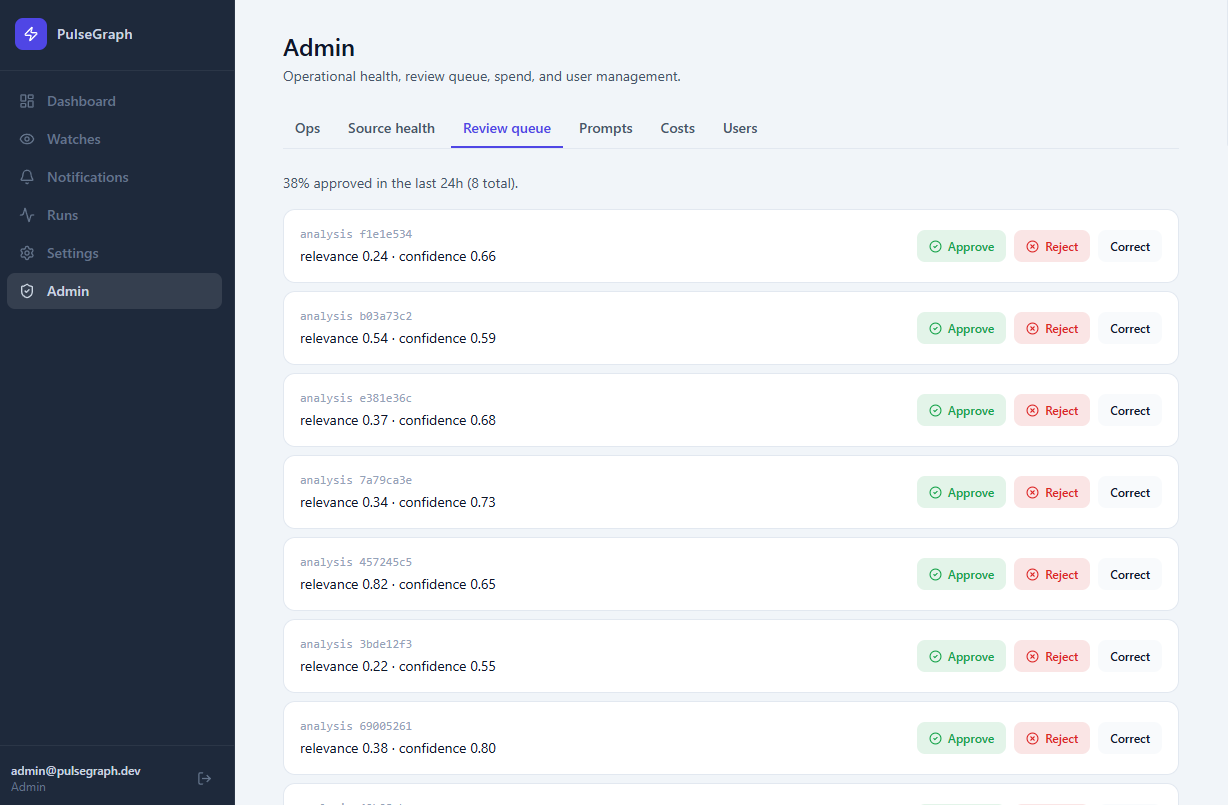Click the Watches eye icon

(x=27, y=139)
